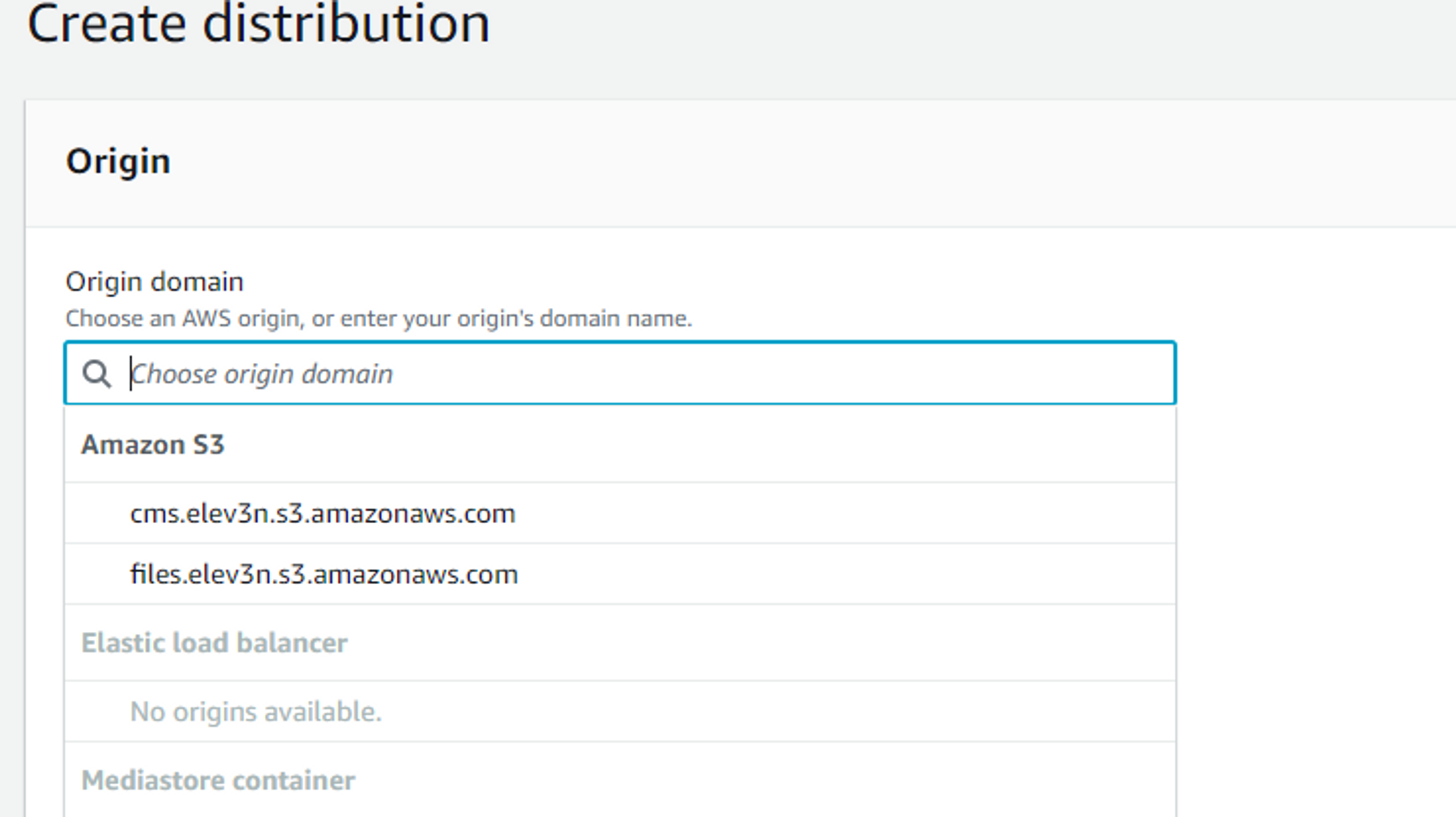Select files.elev3n.s3.amazonaws.com origin
1456x817 pixels.
click(324, 574)
